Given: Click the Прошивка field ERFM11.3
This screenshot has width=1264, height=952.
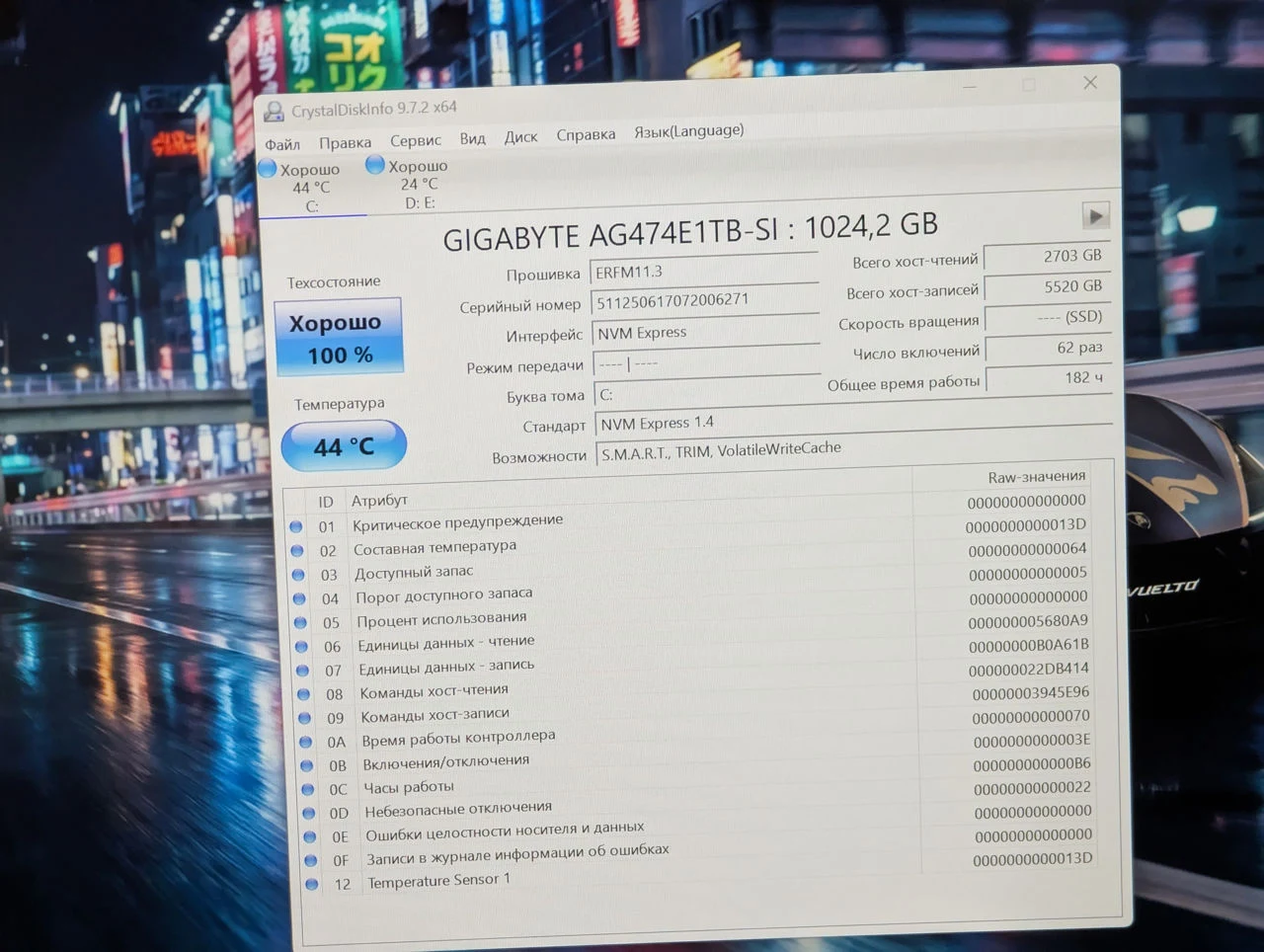Looking at the screenshot, I should [x=704, y=270].
